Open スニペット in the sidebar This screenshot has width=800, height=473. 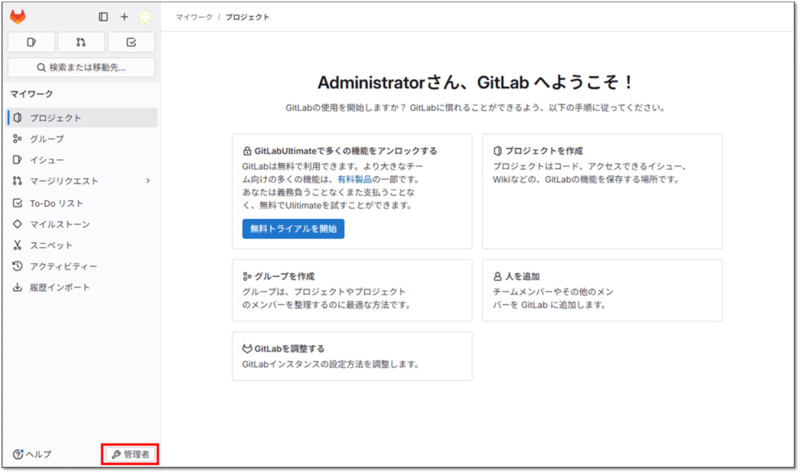(82, 245)
